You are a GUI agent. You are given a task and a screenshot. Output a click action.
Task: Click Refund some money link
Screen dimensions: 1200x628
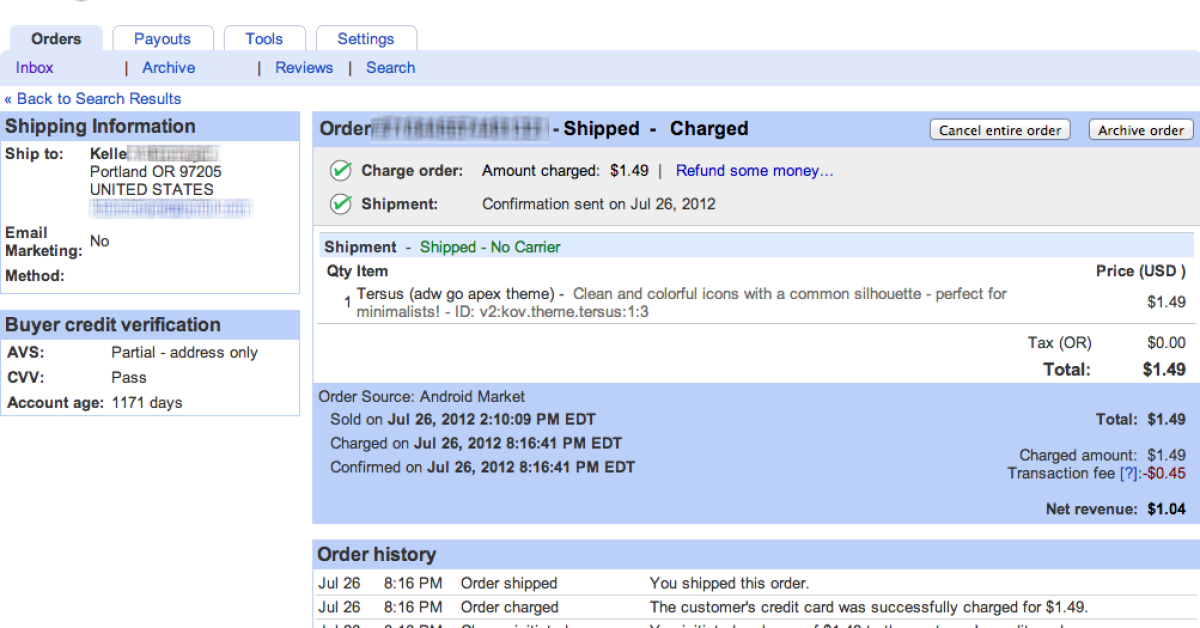(x=754, y=171)
